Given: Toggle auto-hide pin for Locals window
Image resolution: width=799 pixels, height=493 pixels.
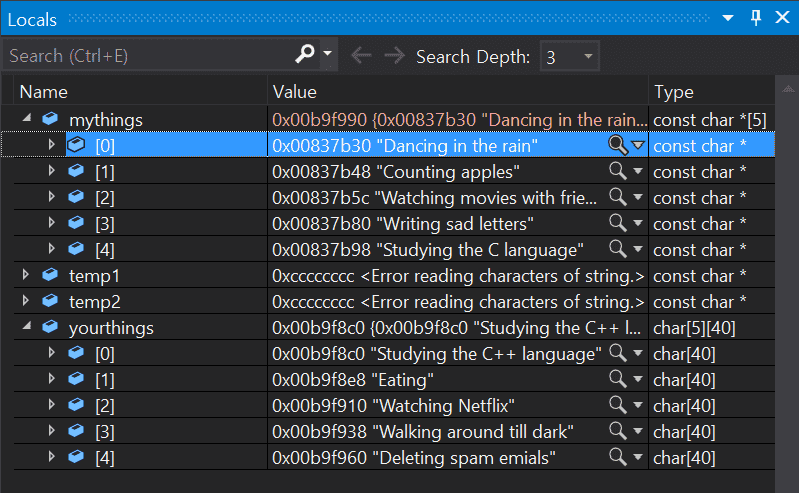Looking at the screenshot, I should [755, 18].
